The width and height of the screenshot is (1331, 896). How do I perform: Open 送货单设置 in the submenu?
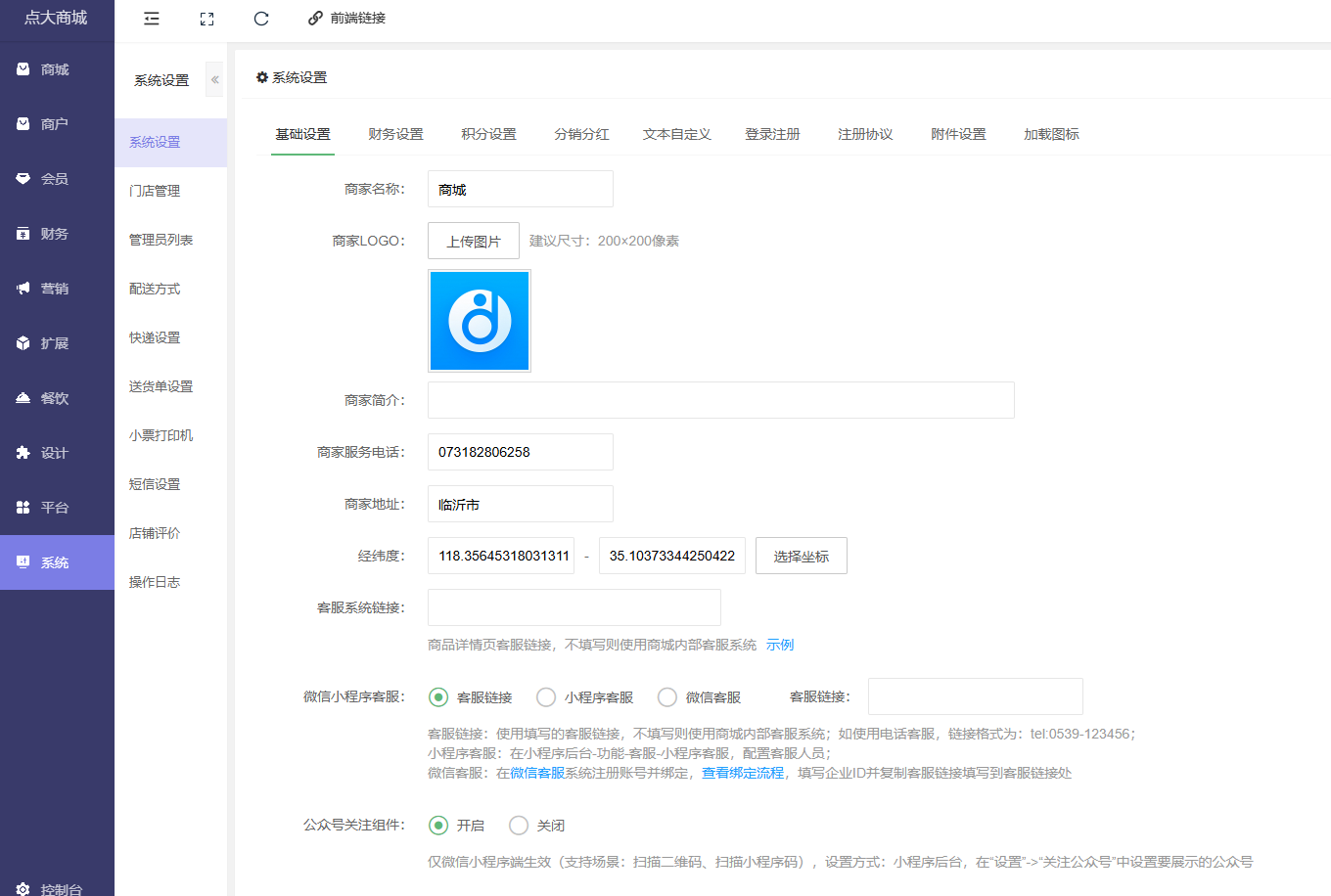tap(170, 386)
